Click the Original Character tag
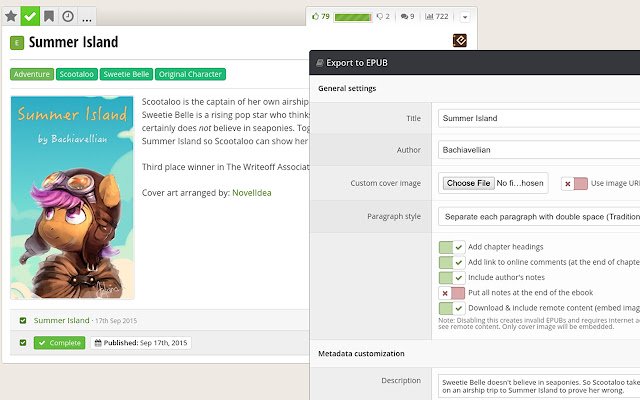 (190, 74)
